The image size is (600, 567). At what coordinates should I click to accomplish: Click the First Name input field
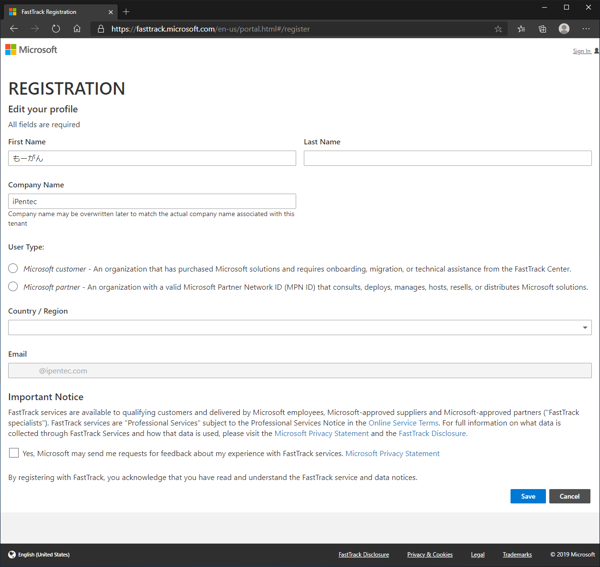(x=152, y=158)
